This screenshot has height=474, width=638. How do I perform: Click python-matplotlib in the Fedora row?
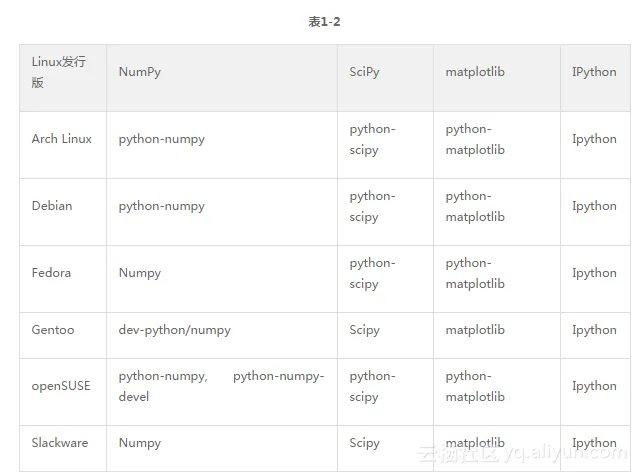click(475, 273)
